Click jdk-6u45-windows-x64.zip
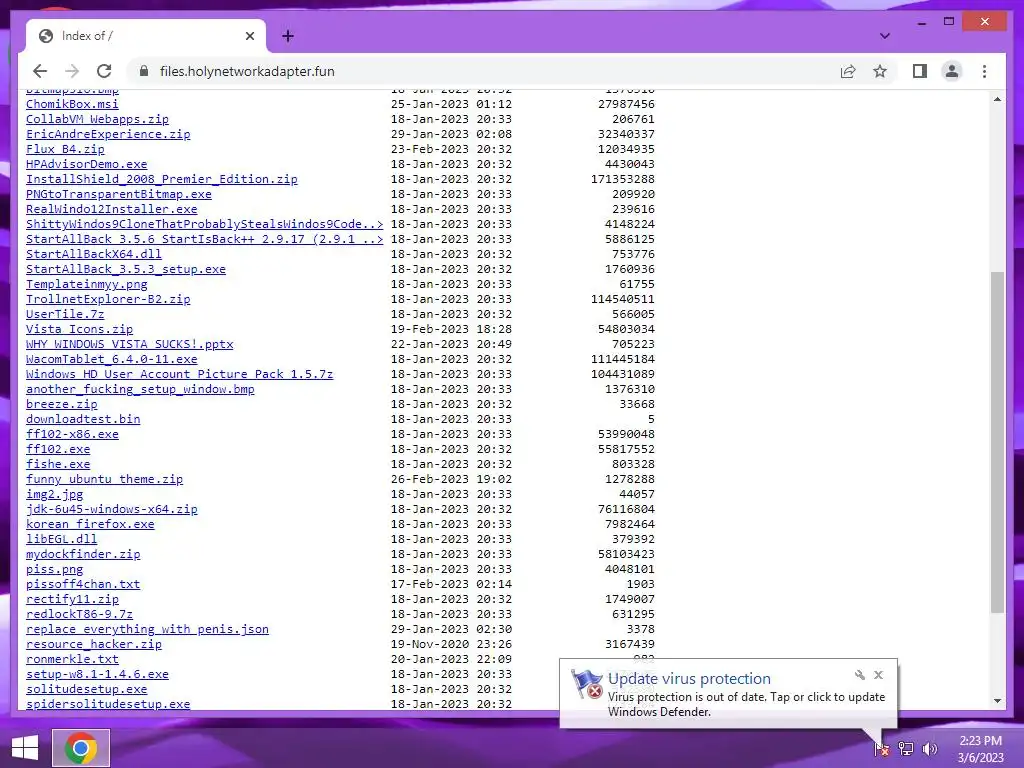1024x768 pixels. click(x=111, y=509)
